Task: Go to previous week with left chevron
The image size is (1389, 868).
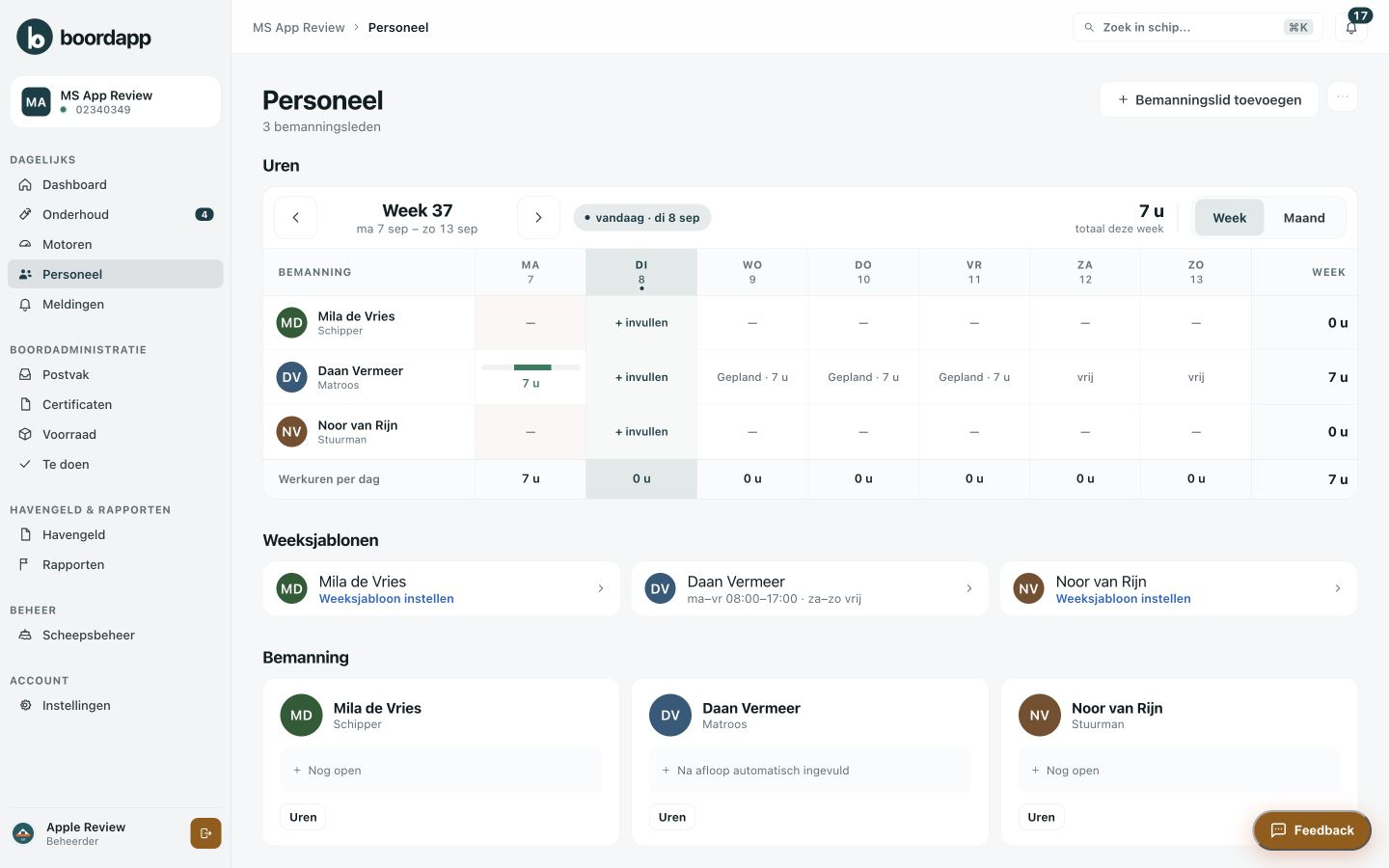Action: 296,218
